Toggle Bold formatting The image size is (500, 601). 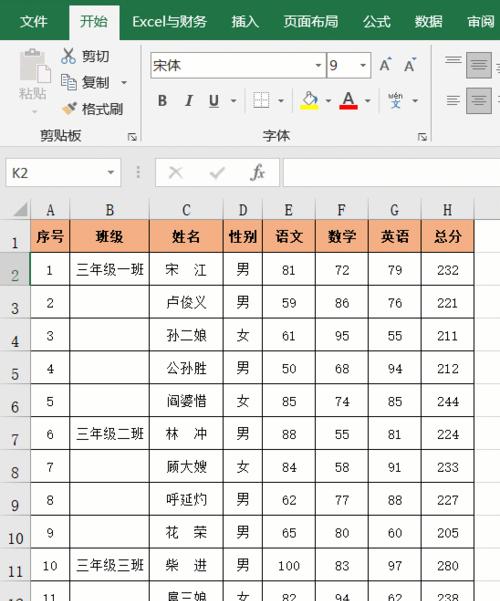[x=162, y=101]
